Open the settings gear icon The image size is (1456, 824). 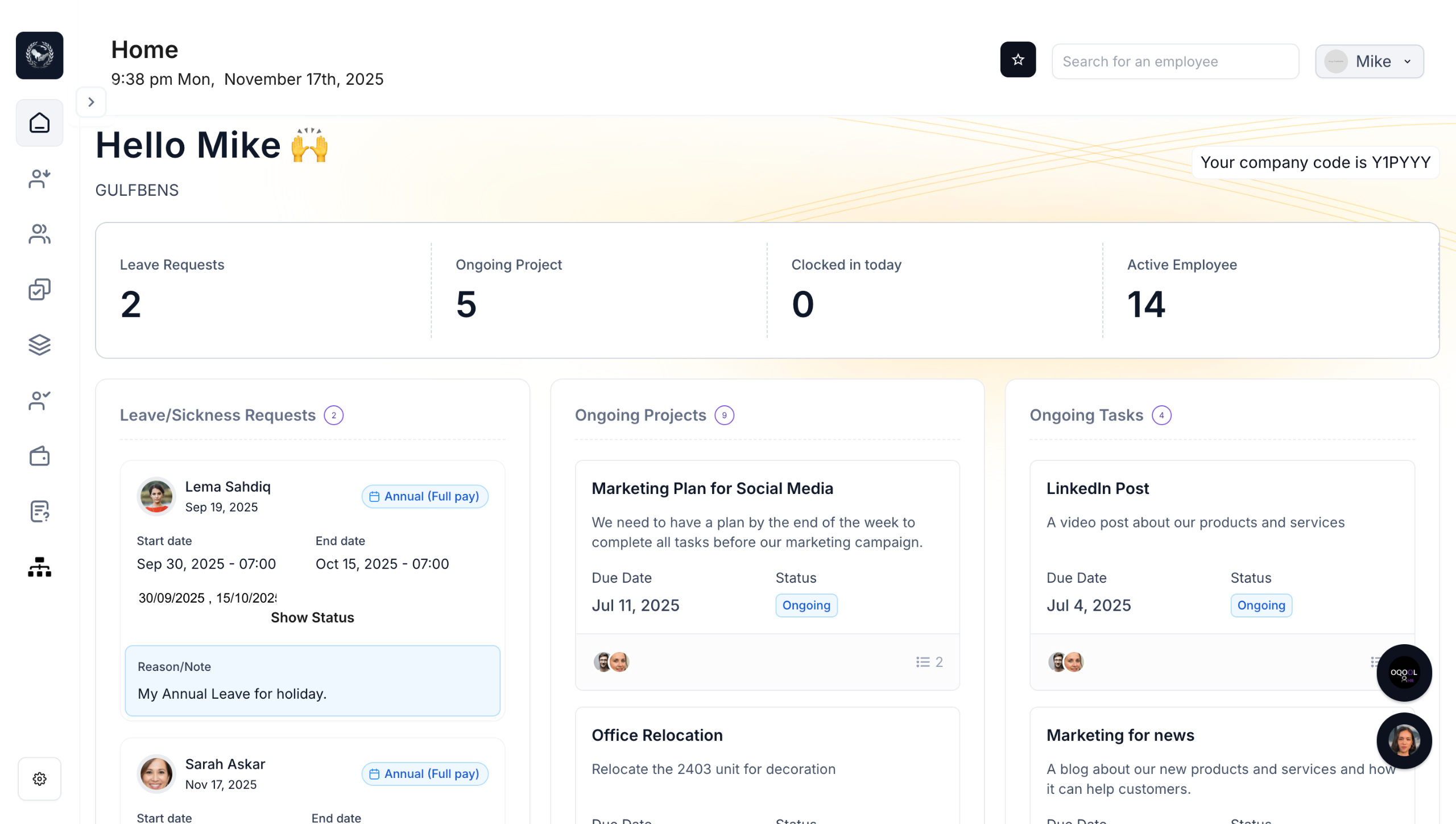click(39, 778)
